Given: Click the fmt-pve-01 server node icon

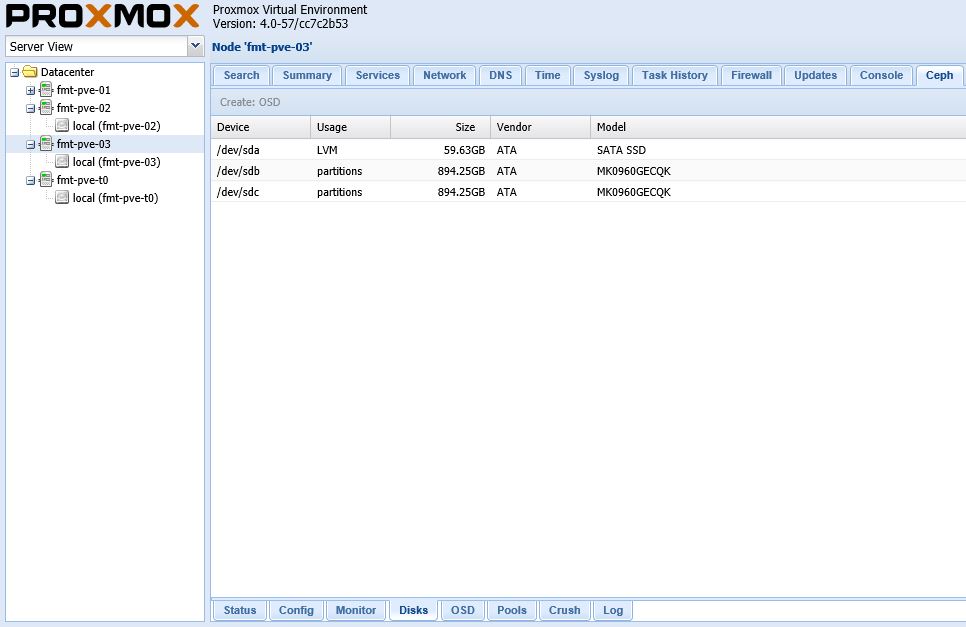Looking at the screenshot, I should coord(46,90).
